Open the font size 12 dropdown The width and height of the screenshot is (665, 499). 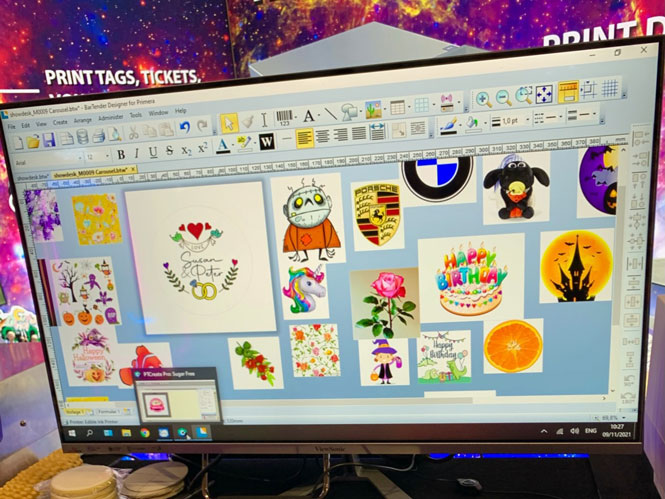pyautogui.click(x=107, y=156)
